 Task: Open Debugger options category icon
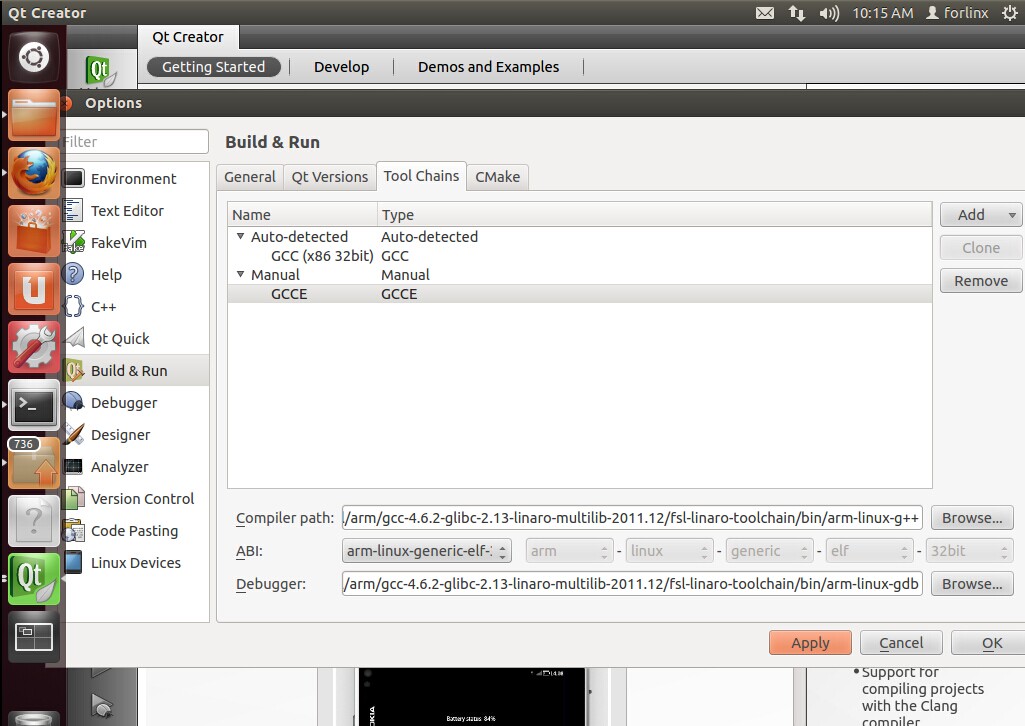(74, 402)
